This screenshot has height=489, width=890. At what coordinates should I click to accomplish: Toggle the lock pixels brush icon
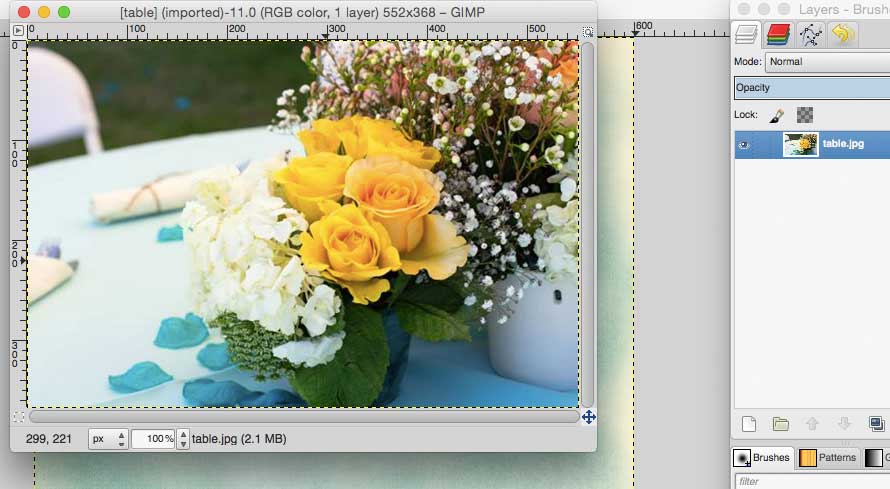(776, 115)
